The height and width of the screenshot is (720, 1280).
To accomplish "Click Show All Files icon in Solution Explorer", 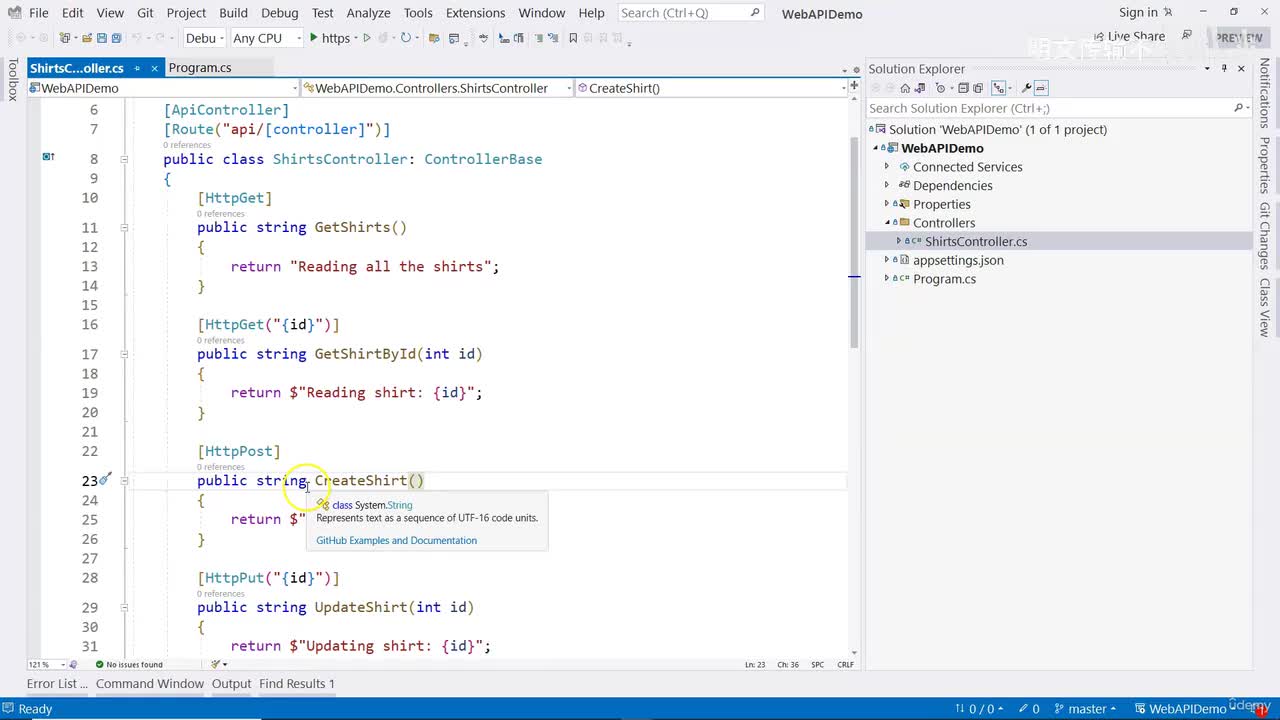I will tap(978, 88).
